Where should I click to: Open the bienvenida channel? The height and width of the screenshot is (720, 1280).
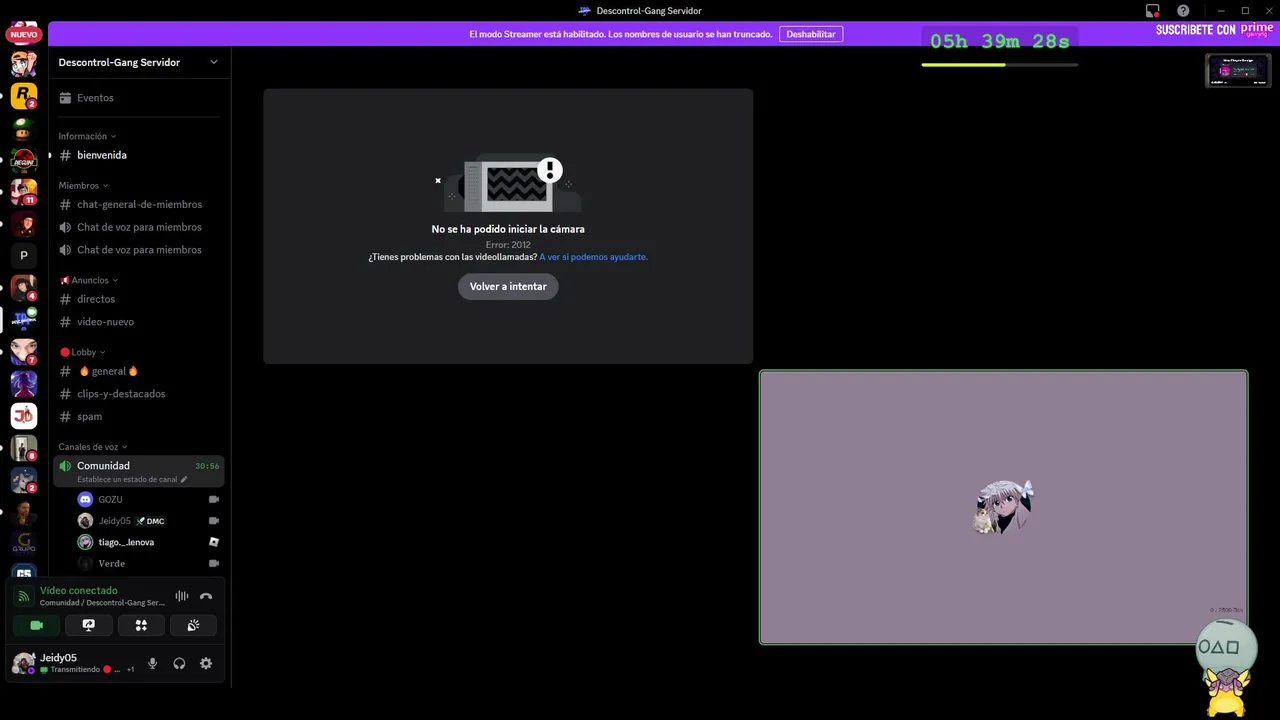[x=139, y=155]
